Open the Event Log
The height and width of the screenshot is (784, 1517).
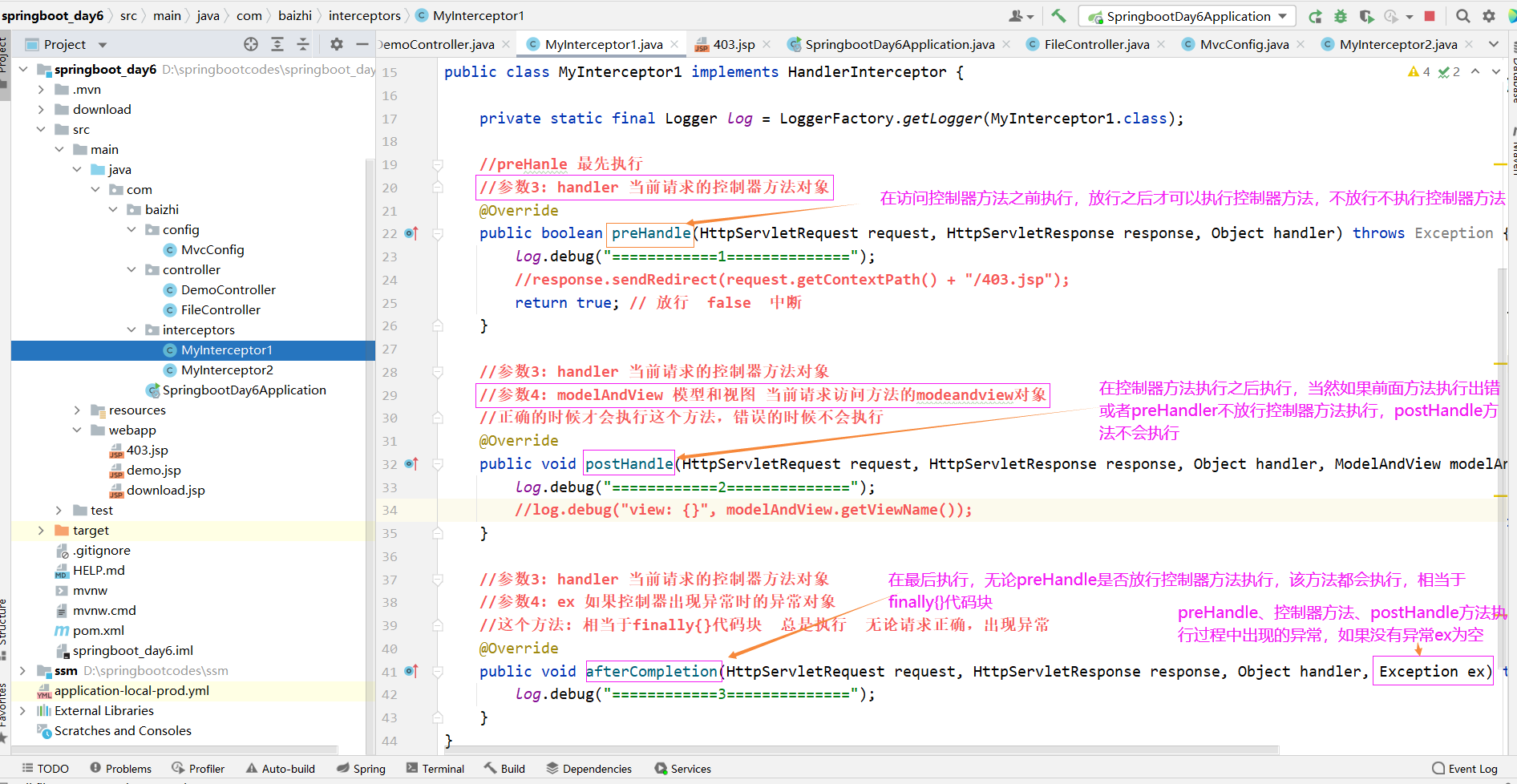pos(1464,769)
